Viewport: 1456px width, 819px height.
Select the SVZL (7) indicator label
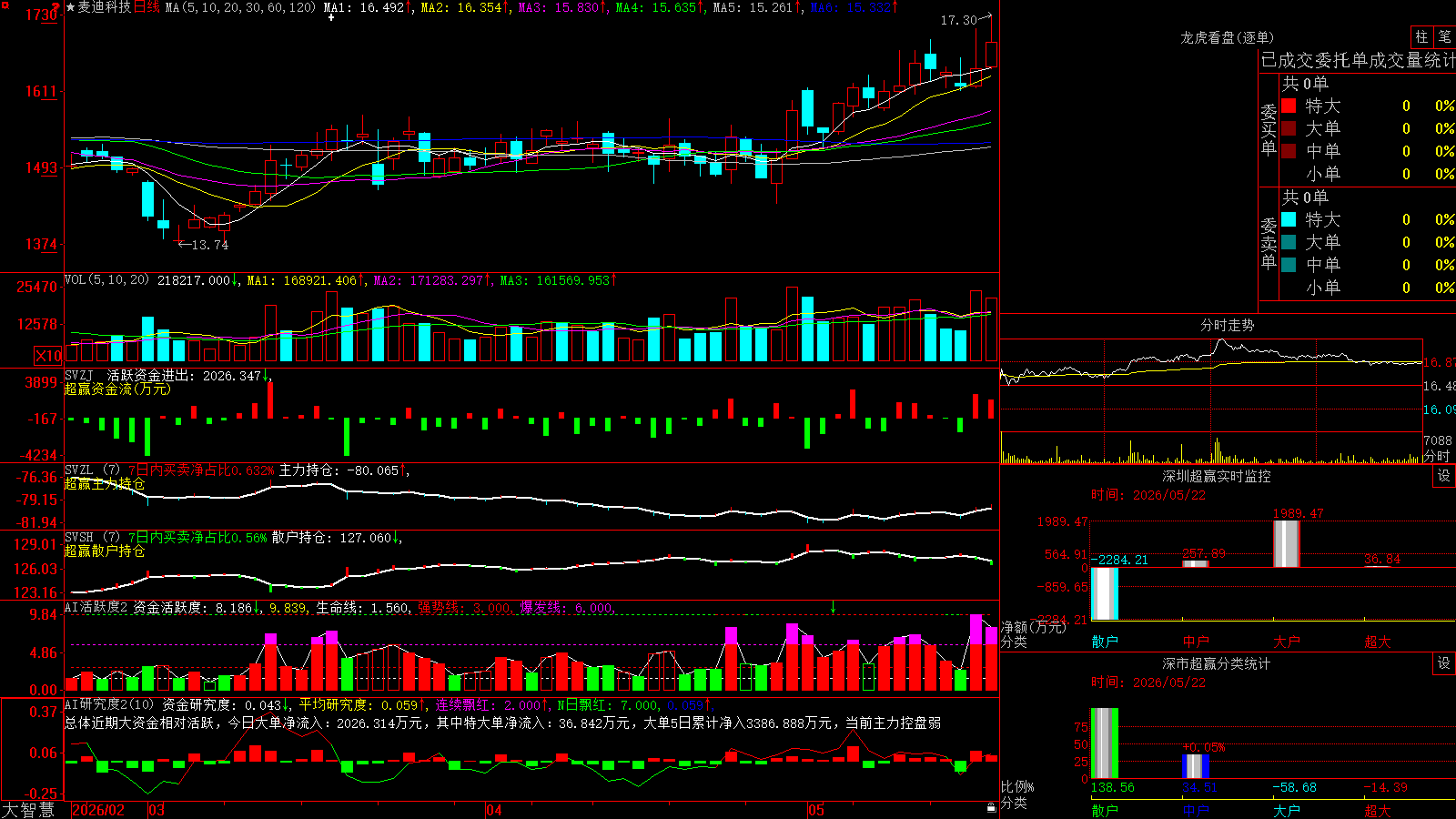[92, 470]
